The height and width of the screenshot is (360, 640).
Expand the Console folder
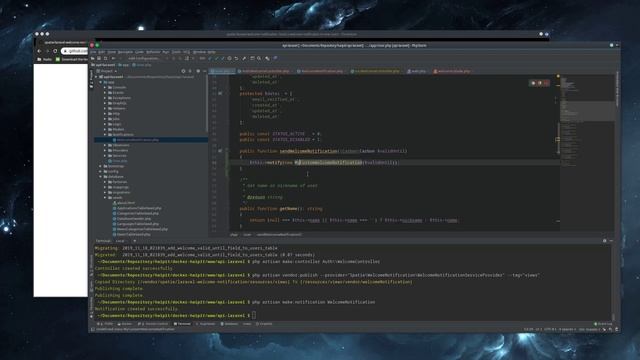coord(105,87)
